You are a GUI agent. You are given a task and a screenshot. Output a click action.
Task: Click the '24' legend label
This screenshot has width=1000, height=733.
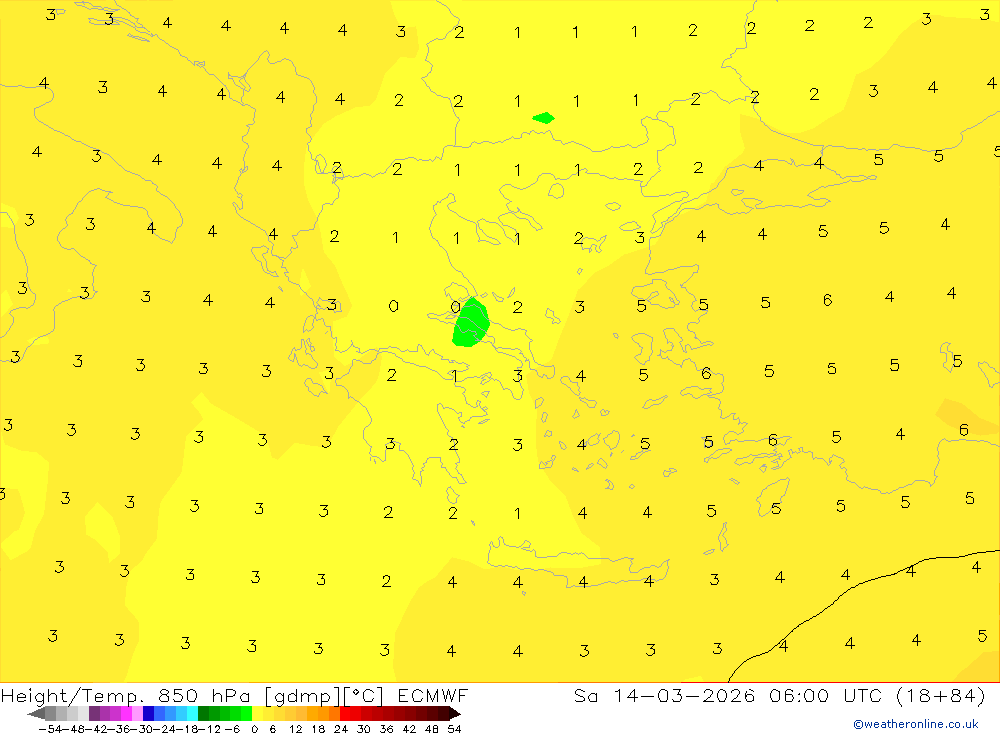(x=341, y=729)
